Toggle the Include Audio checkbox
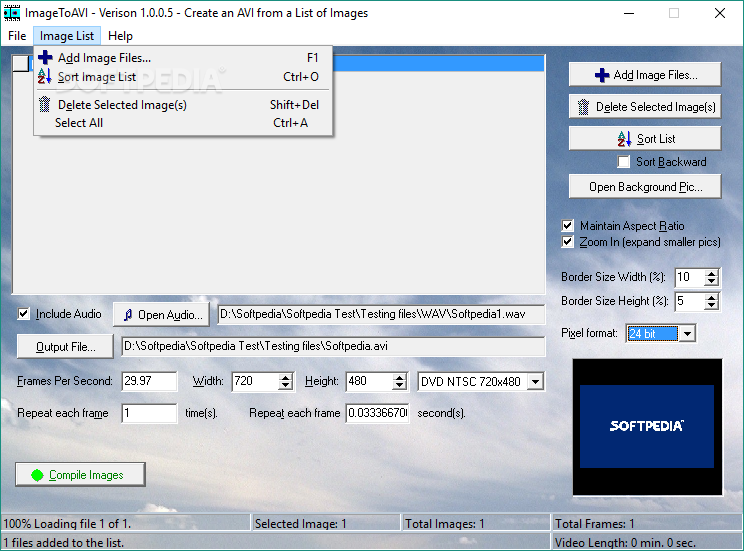The image size is (744, 551). 23,314
